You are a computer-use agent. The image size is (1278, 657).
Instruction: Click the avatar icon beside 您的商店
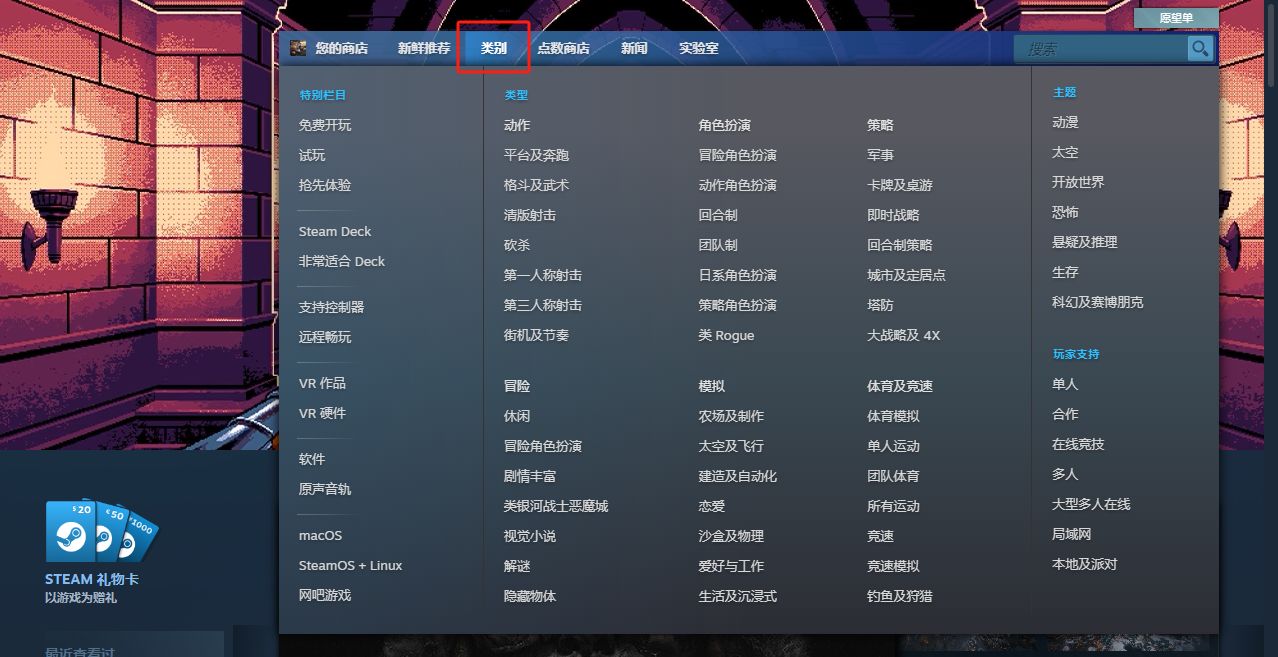point(298,48)
